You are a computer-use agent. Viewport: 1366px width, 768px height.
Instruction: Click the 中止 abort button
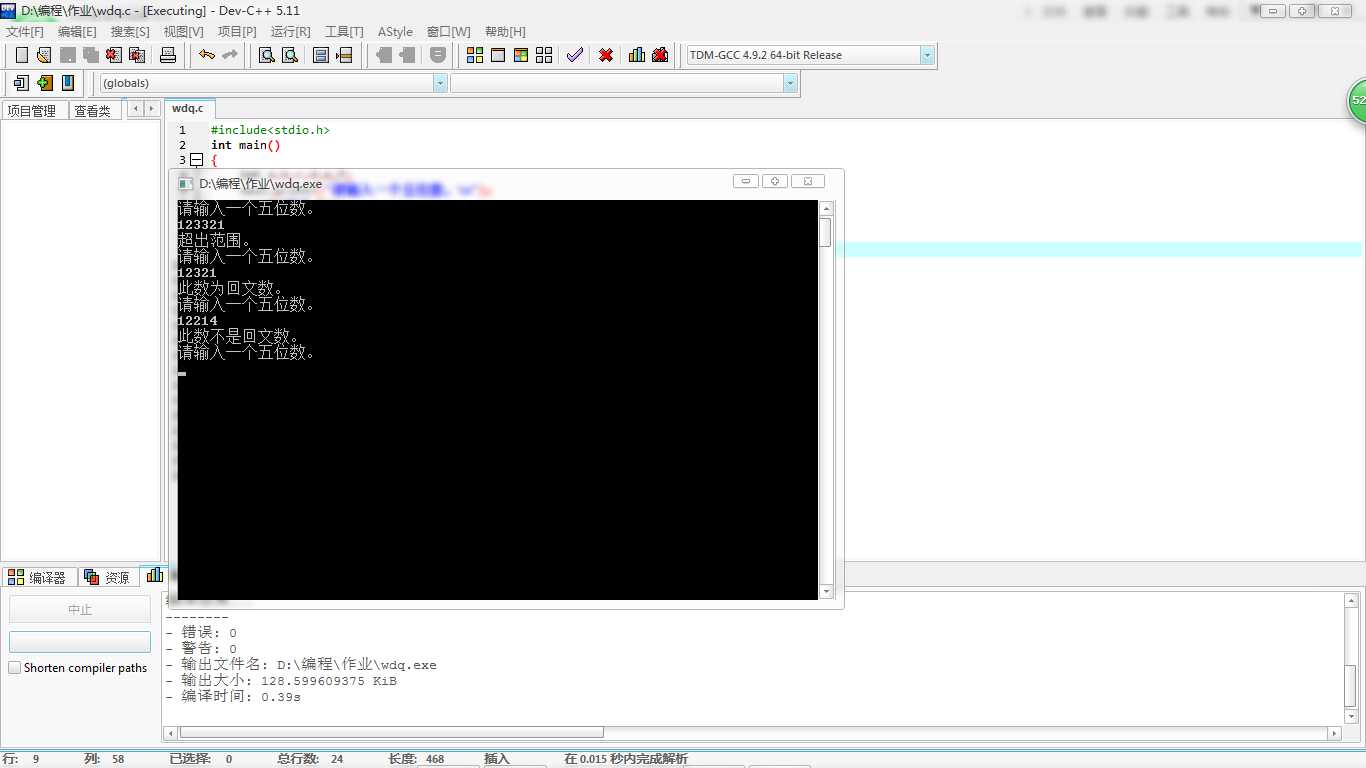tap(80, 609)
